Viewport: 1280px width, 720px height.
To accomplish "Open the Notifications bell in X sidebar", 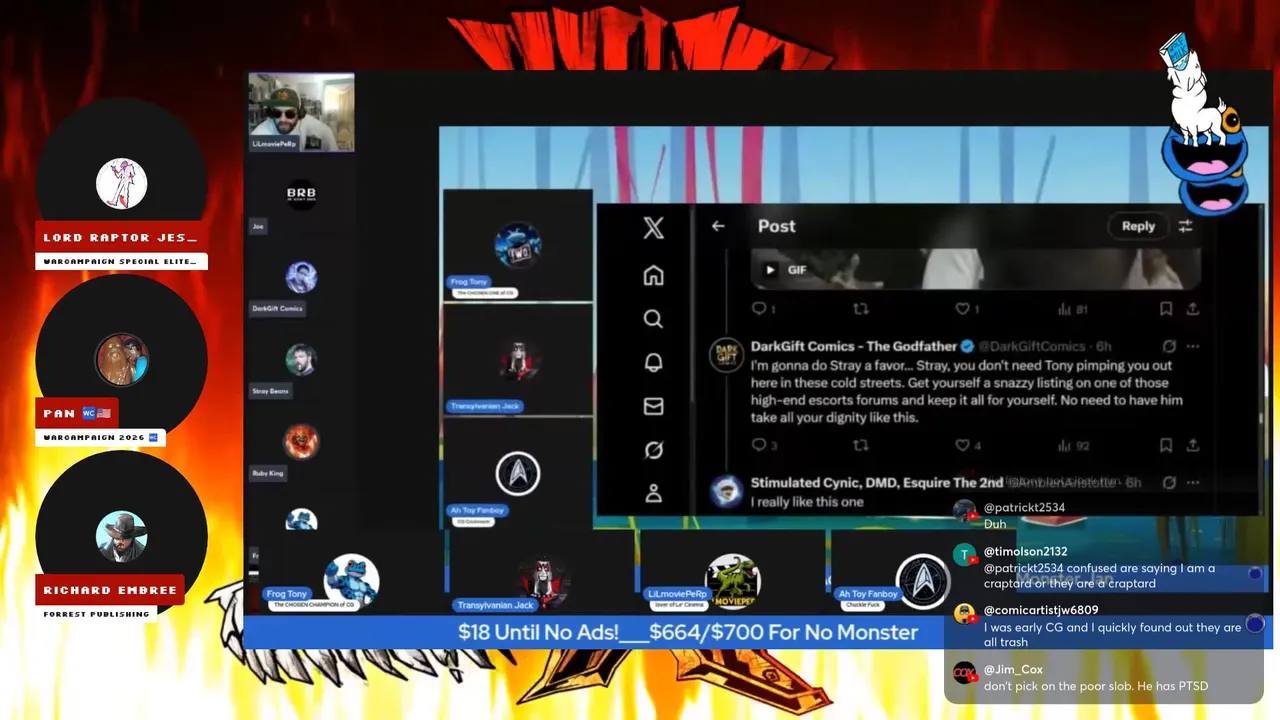I will coord(653,362).
